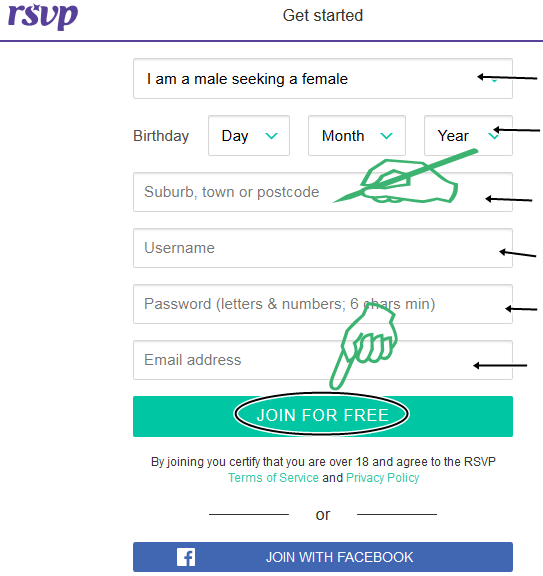Click the Get started heading
The image size is (543, 576).
point(323,16)
